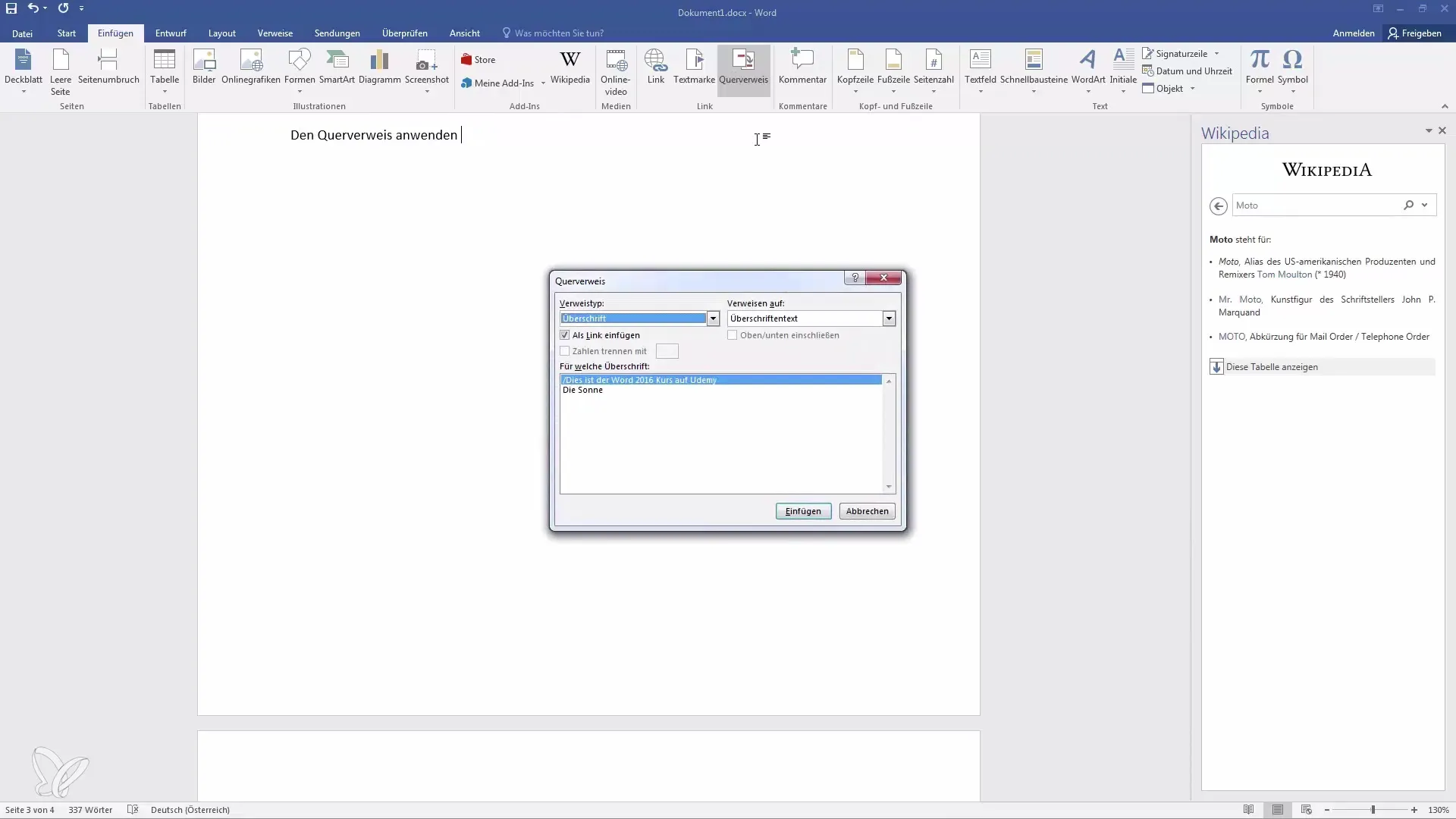
Task: Toggle Zahlen trennen mit checkbox
Action: [565, 351]
